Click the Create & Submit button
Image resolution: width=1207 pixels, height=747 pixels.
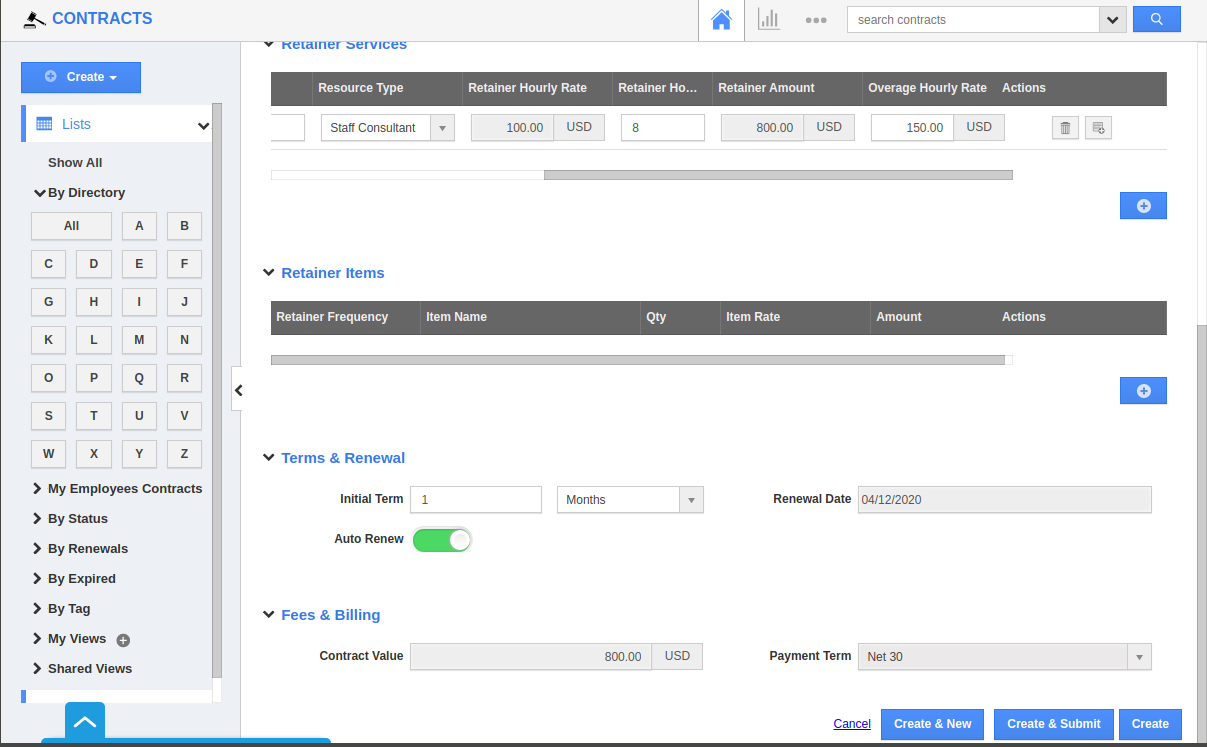coord(1053,724)
